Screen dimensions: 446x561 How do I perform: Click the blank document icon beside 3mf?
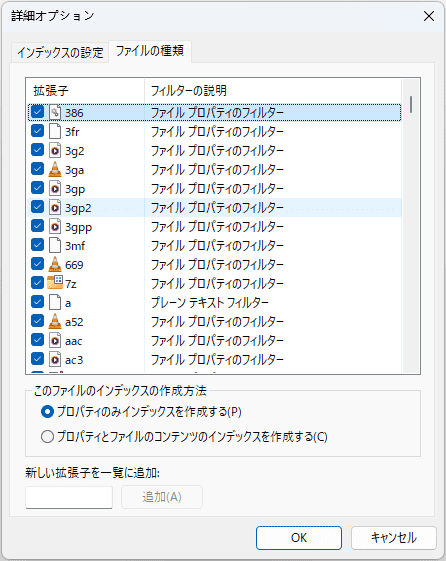[55, 245]
